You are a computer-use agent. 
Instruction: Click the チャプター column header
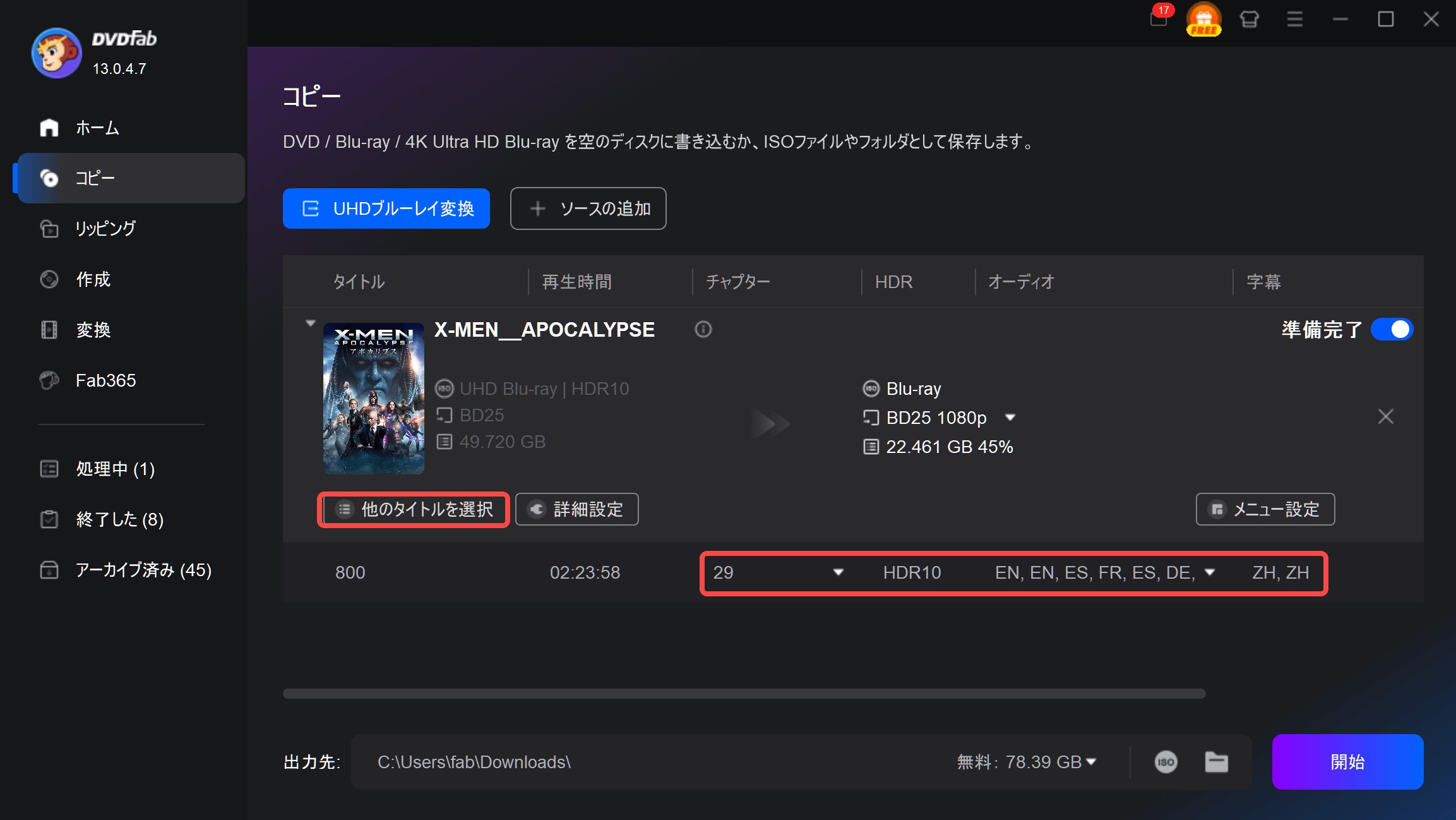[x=737, y=282]
